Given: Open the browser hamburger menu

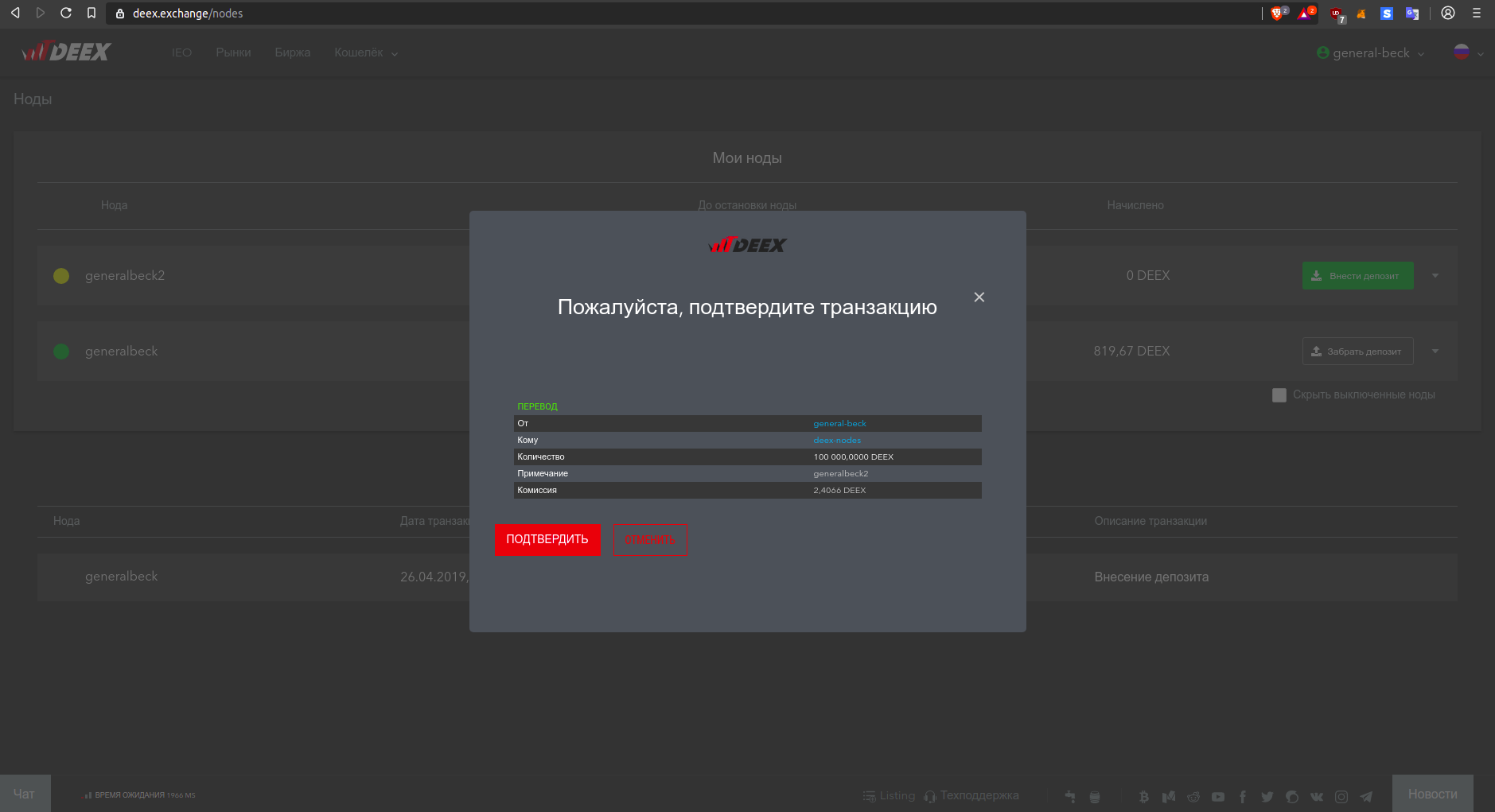Looking at the screenshot, I should [1477, 13].
